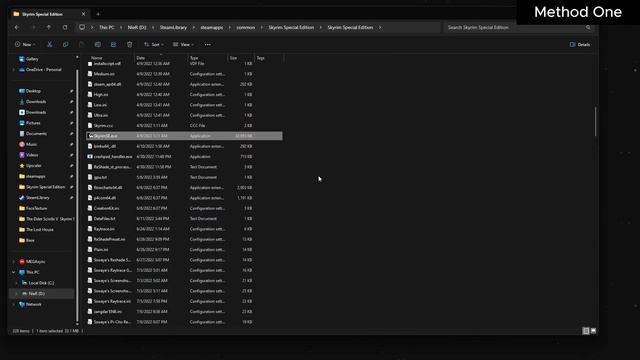Click the navigation pane vertical scrollbar
Screen dimensions: 640x360
pyautogui.click(x=77, y=195)
